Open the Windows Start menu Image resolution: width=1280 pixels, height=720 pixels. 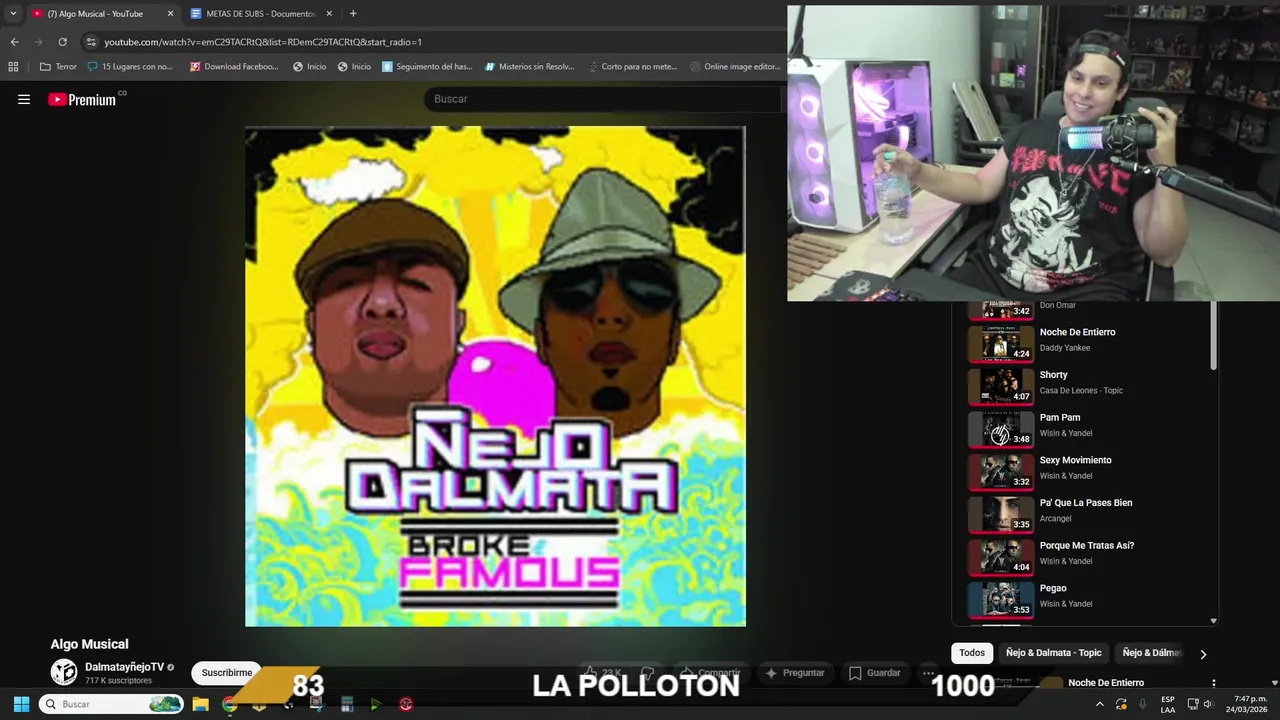coord(21,704)
